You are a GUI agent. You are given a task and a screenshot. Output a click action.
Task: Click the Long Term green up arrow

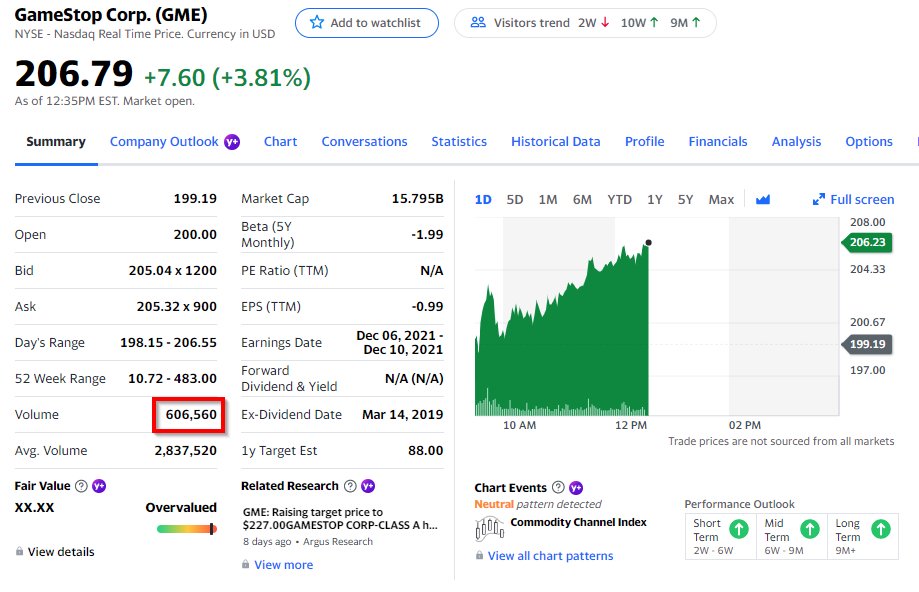[880, 529]
